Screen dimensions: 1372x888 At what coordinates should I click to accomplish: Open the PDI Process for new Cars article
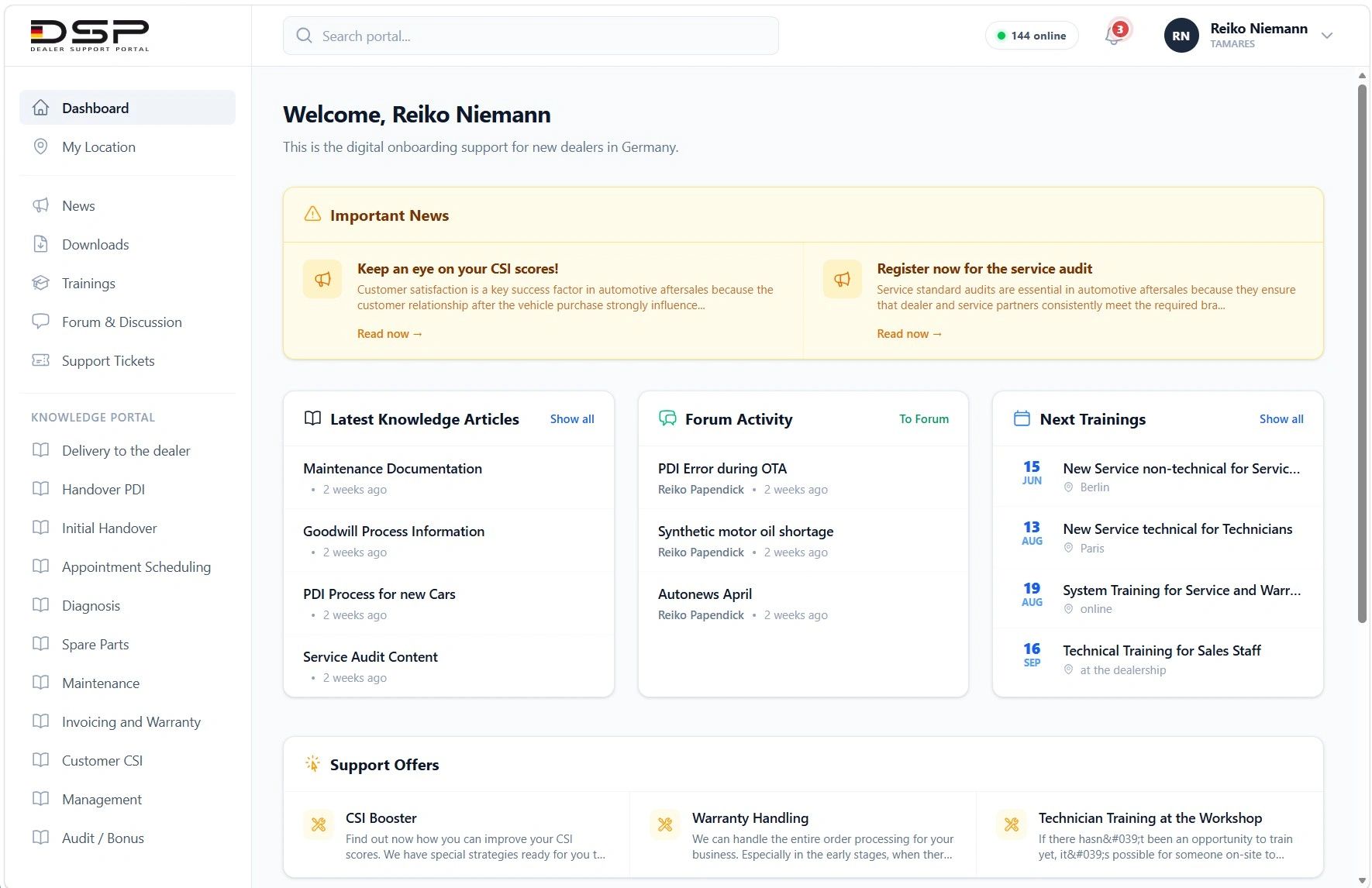[449, 604]
